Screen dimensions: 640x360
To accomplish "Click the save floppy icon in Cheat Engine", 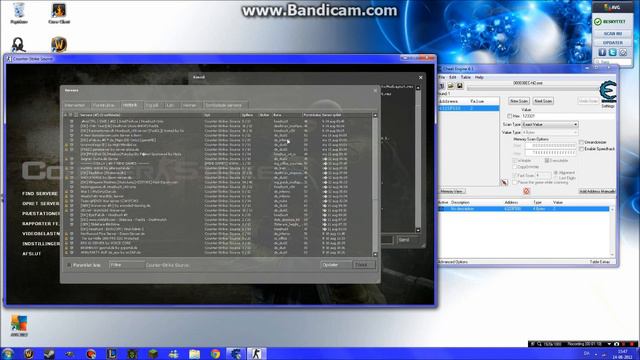I will 460,86.
